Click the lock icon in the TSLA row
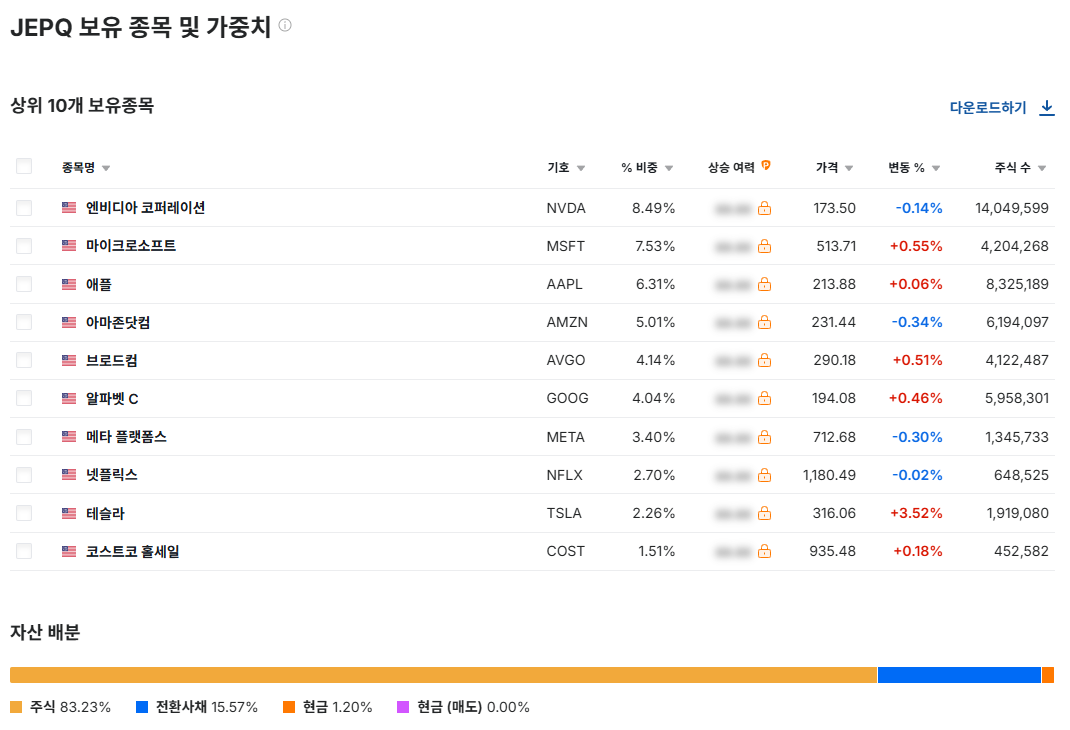1070x730 pixels. coord(763,512)
